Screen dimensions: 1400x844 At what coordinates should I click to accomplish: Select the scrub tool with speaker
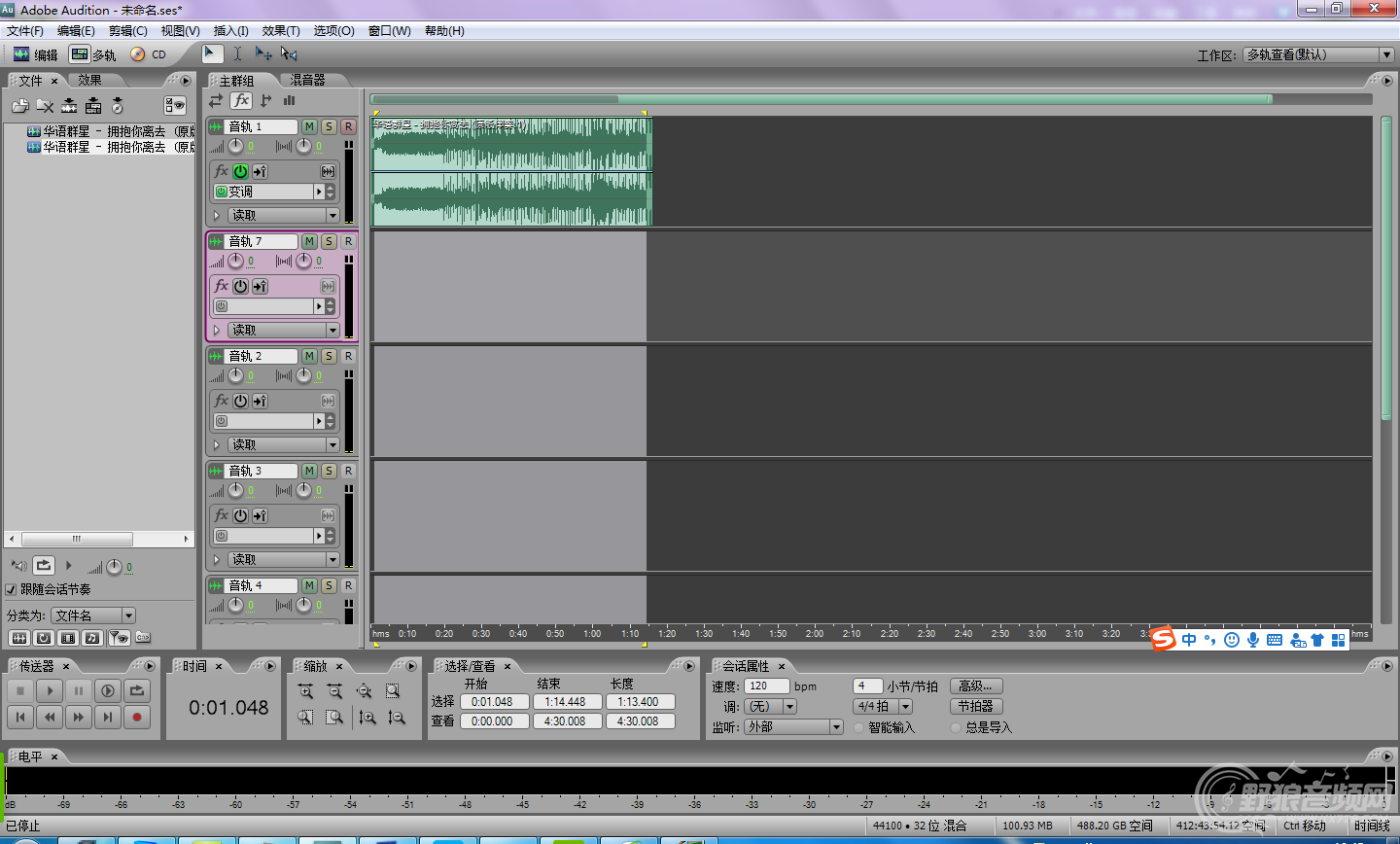pyautogui.click(x=289, y=53)
